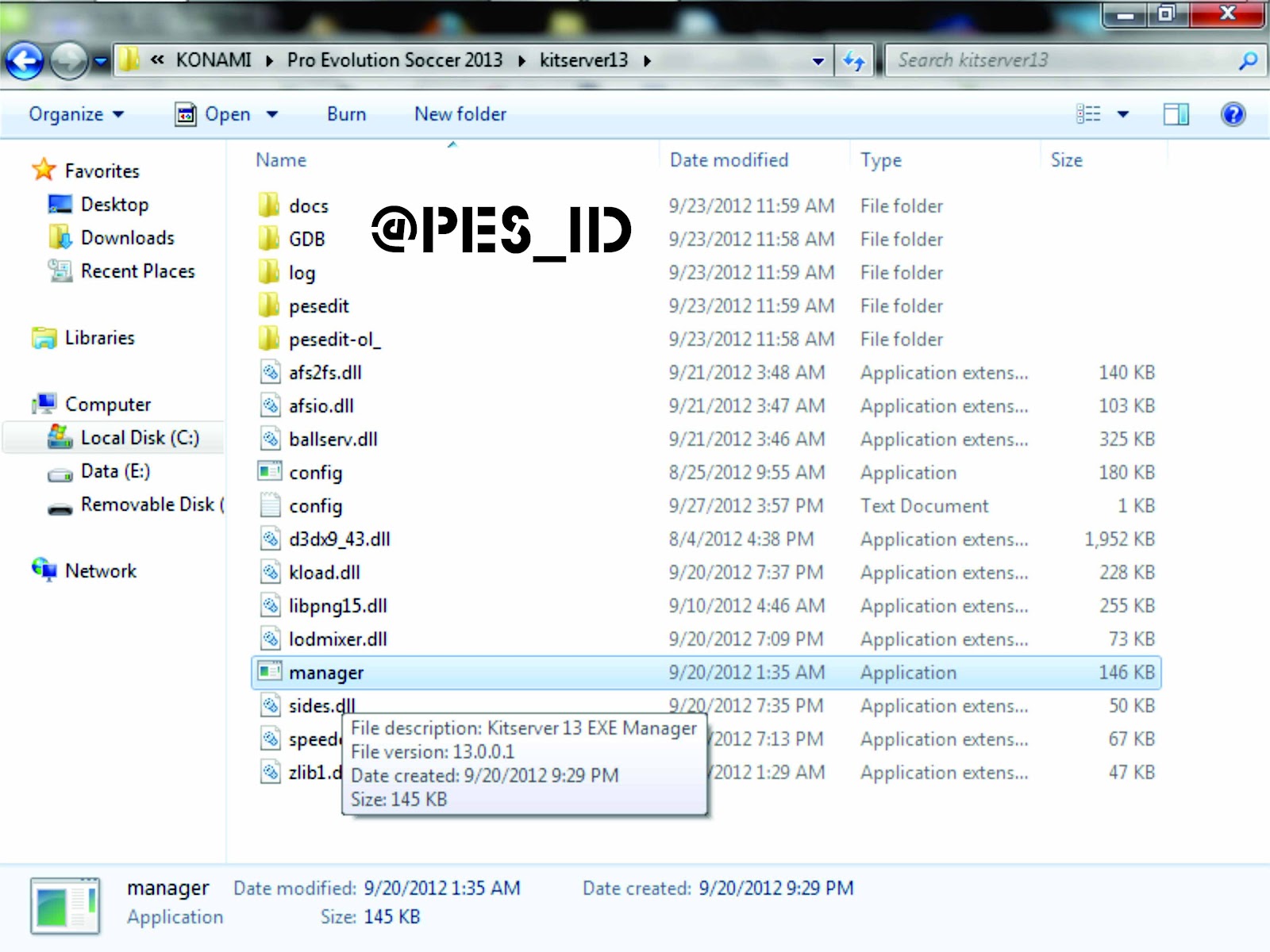Select the pesedit-ol_ folder icon
Image resolution: width=1270 pixels, height=952 pixels.
(x=269, y=338)
